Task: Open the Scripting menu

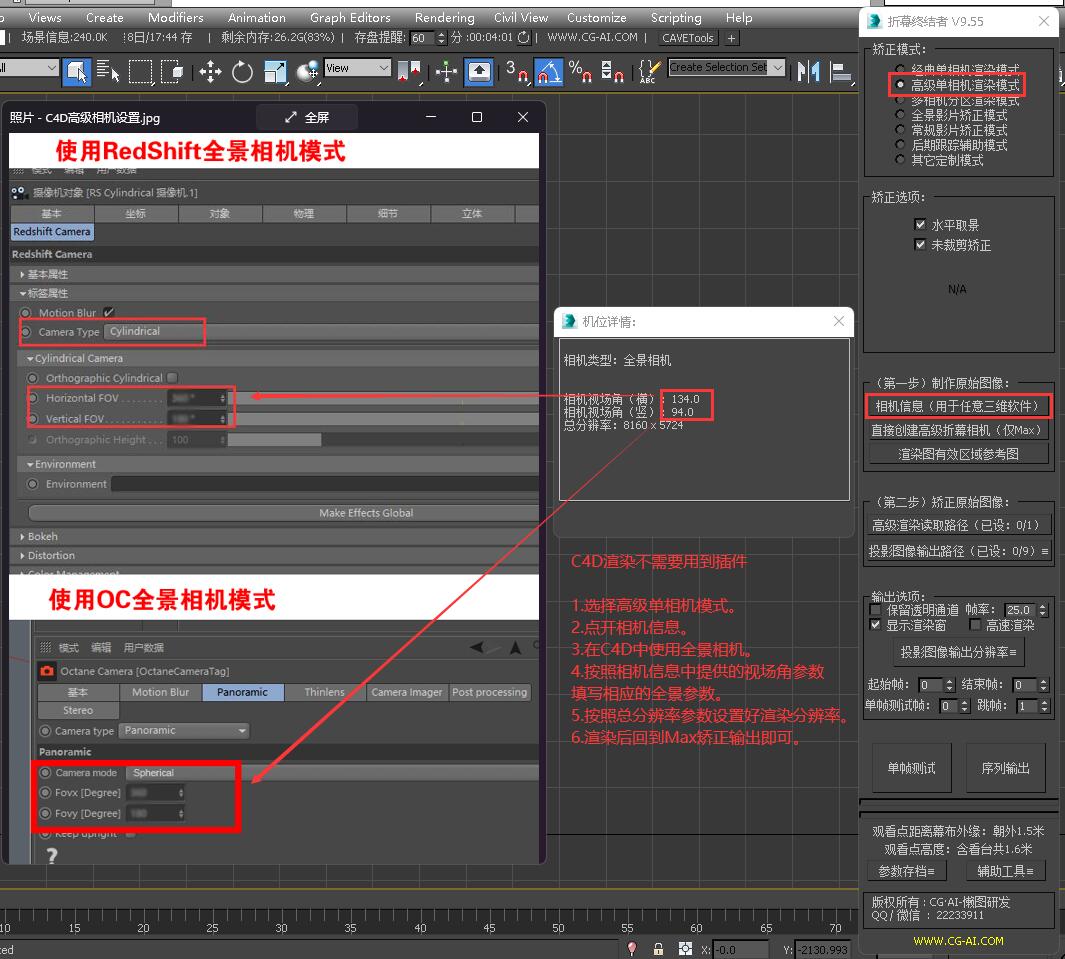Action: (676, 18)
